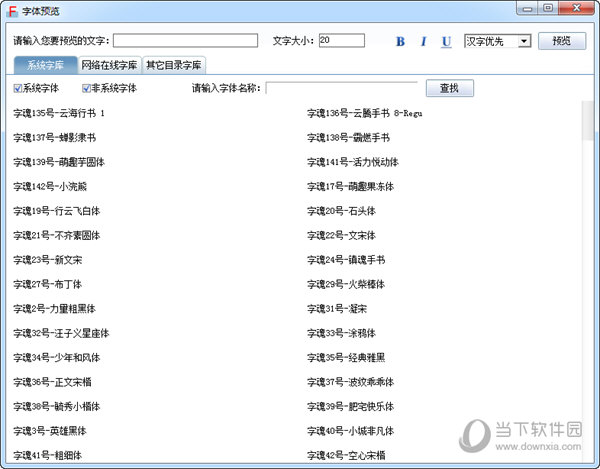The image size is (600, 469).
Task: Select font 字魂31号-凝宋
Action: pyautogui.click(x=337, y=309)
